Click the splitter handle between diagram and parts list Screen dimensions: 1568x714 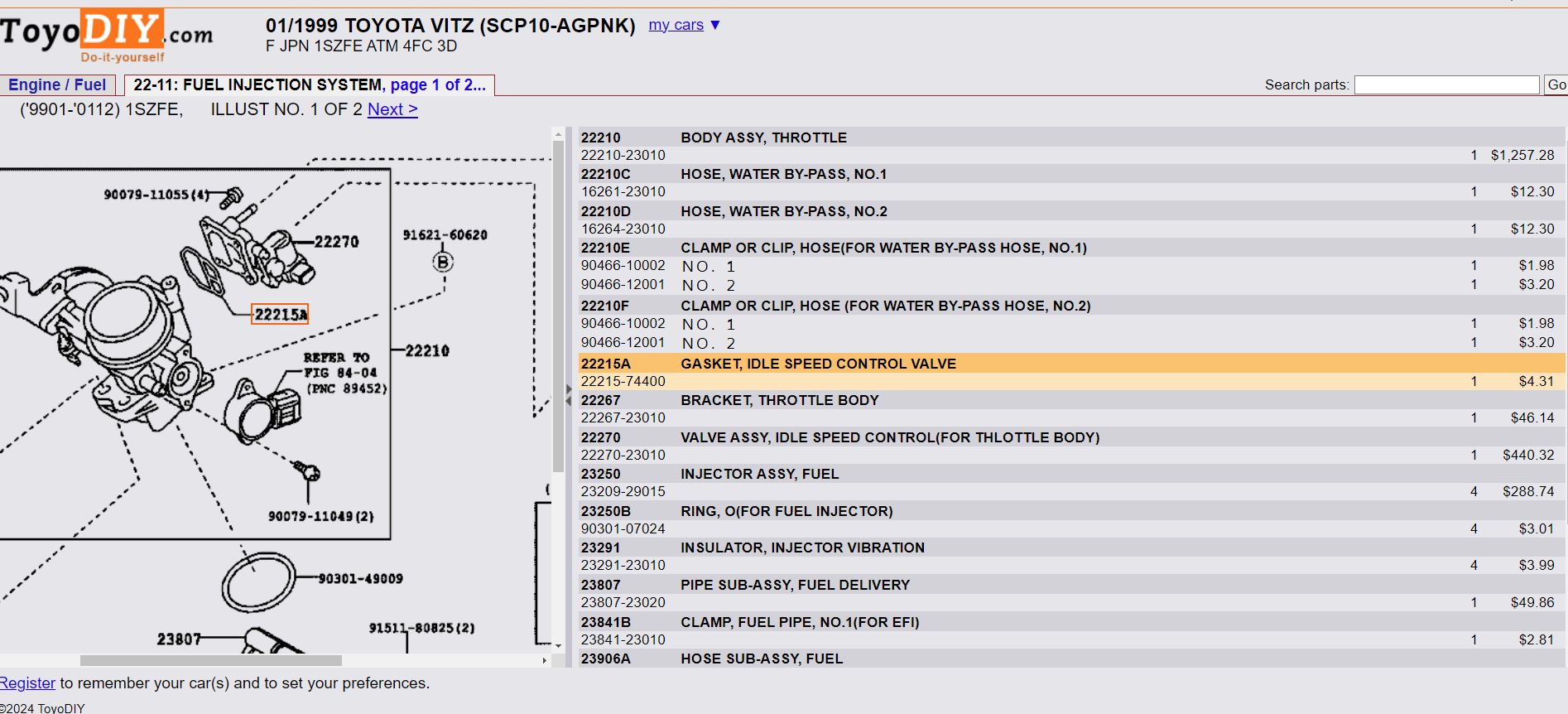[x=568, y=395]
